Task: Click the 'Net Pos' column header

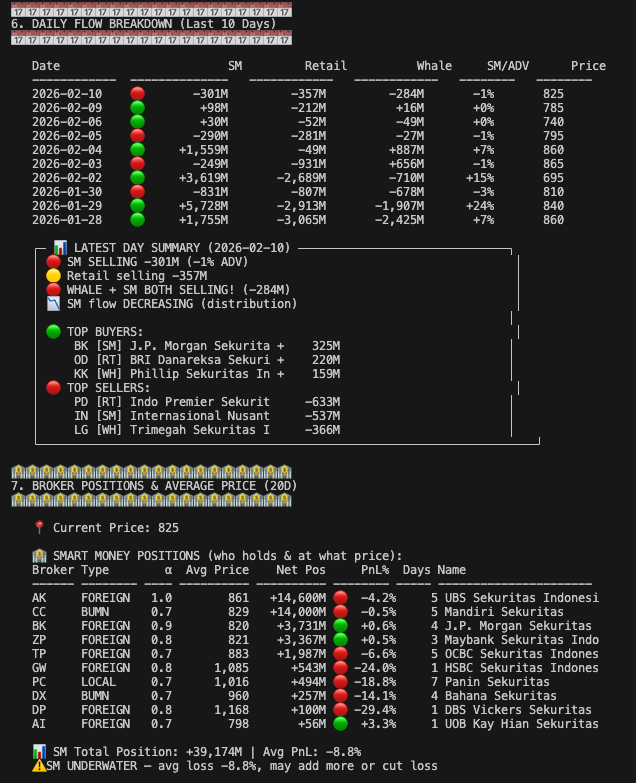Action: click(x=301, y=570)
